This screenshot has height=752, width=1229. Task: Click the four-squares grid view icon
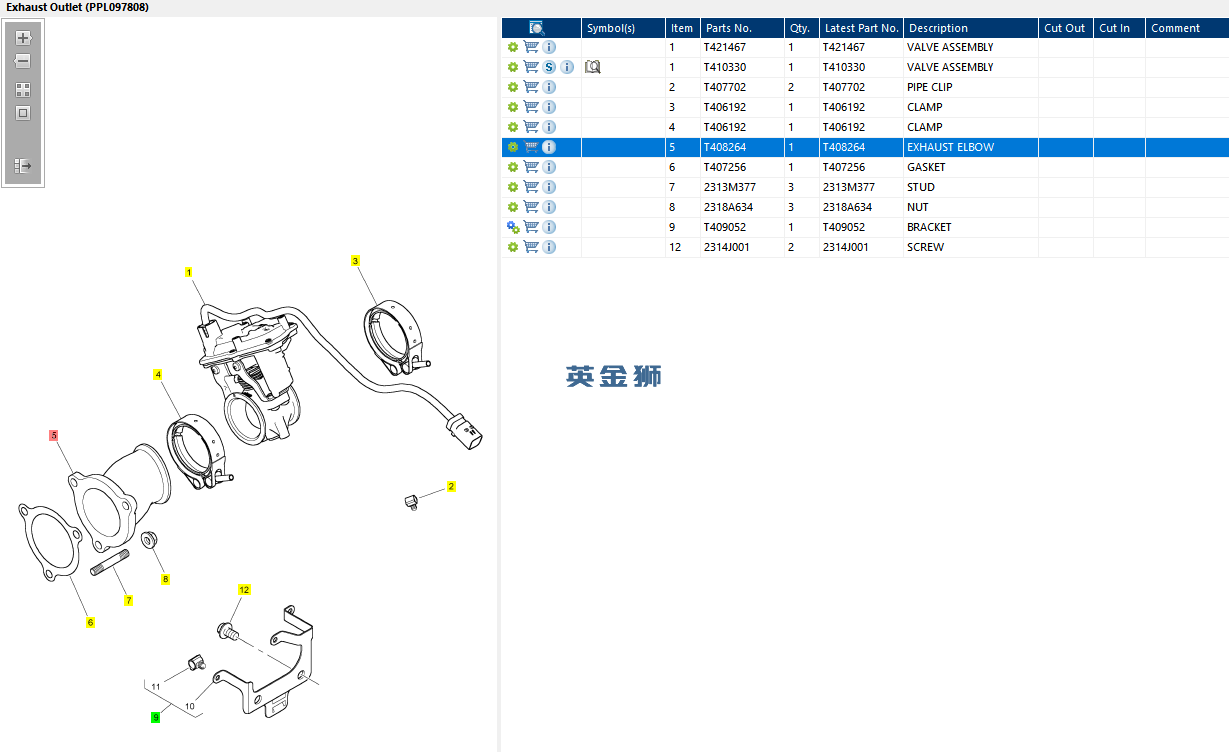pos(23,89)
